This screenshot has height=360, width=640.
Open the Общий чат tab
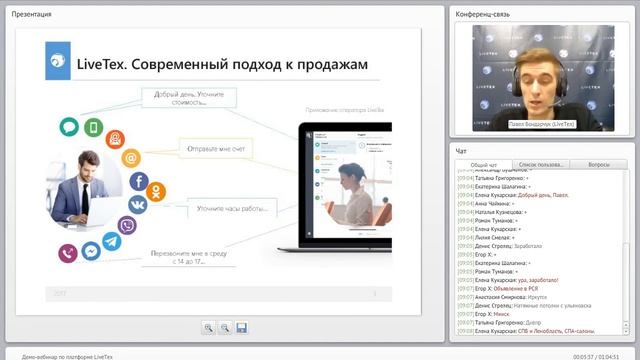(x=484, y=165)
